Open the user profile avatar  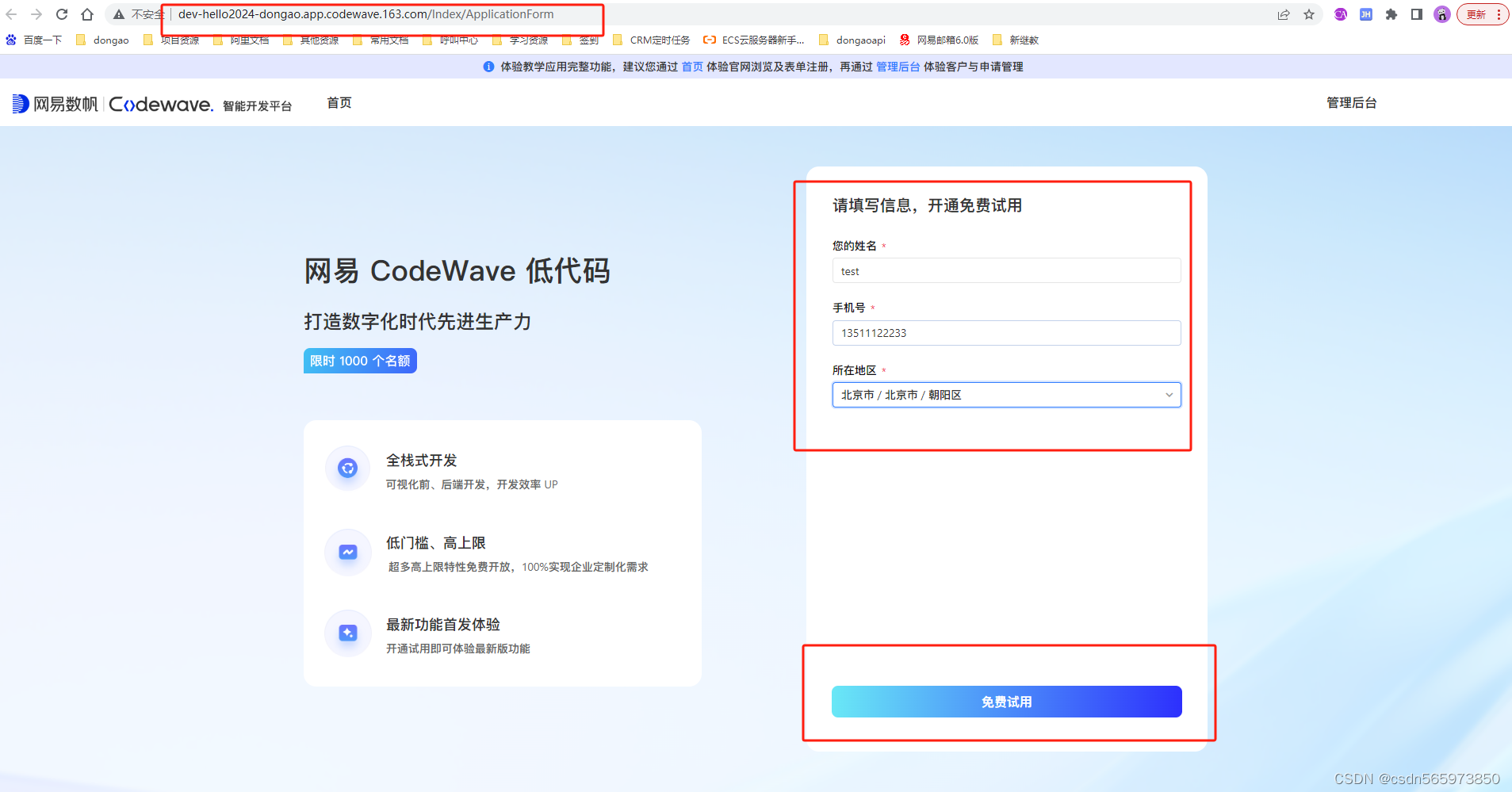coord(1442,14)
